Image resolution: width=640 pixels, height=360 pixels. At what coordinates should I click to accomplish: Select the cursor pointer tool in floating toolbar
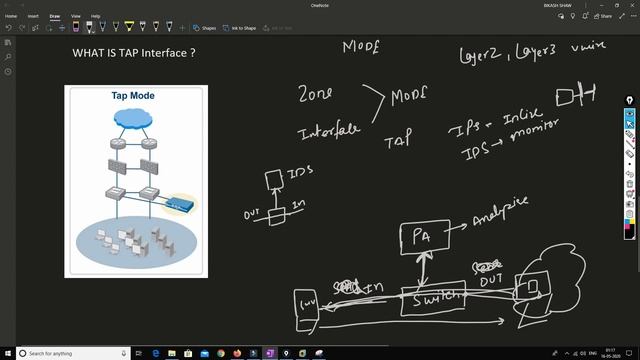point(629,123)
